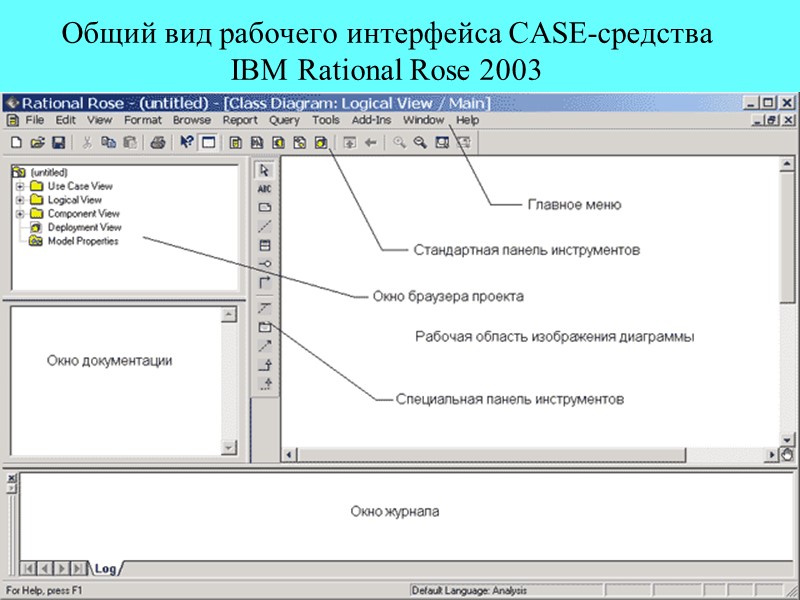Select Deployment View in the project browser
Screen dimensions: 800x600
point(85,226)
